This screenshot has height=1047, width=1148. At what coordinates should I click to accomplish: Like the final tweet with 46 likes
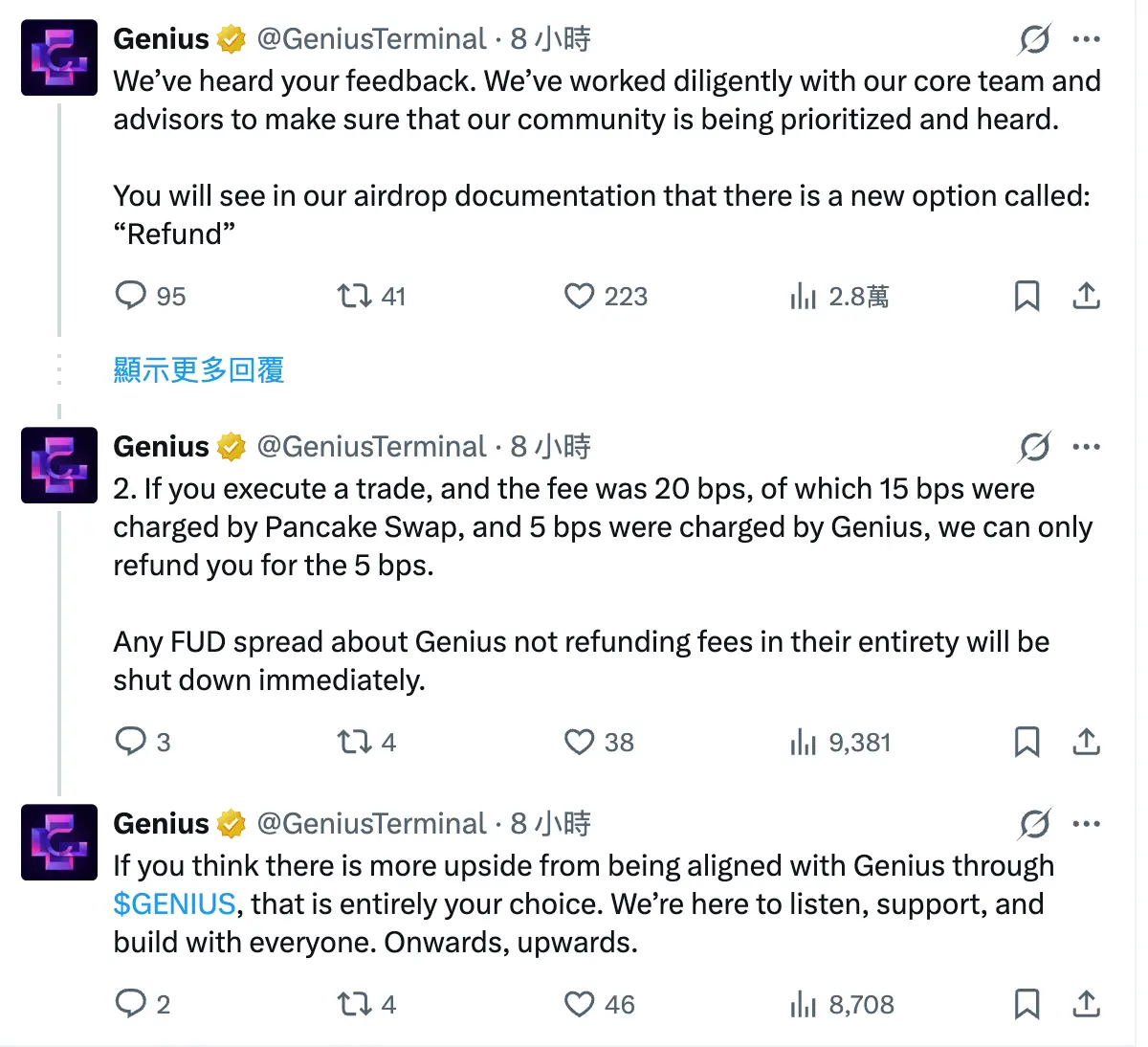(580, 1005)
